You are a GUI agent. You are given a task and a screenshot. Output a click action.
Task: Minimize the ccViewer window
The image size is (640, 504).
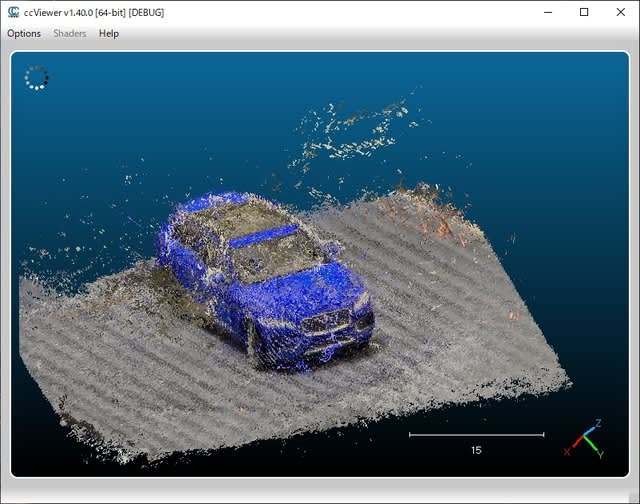(548, 12)
